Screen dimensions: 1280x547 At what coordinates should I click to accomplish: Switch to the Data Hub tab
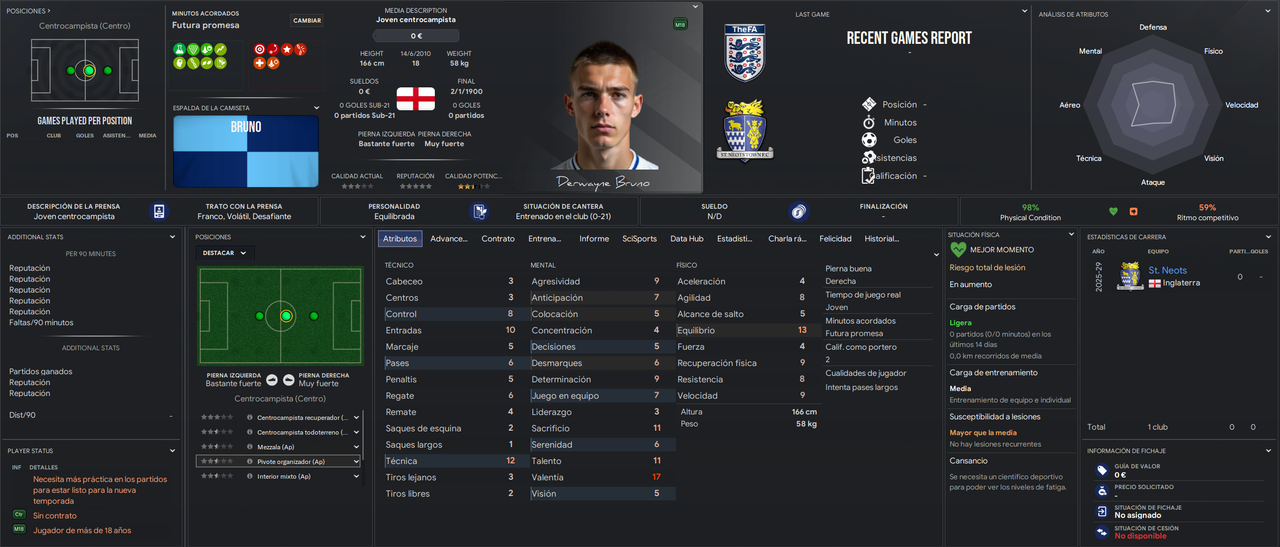687,239
